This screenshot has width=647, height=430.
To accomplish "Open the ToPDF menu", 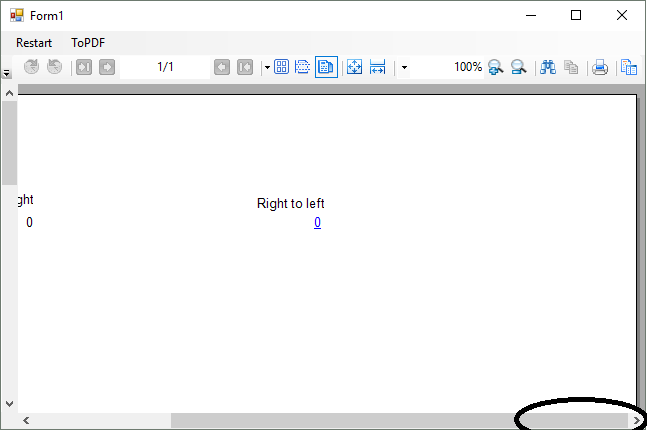I will (88, 43).
